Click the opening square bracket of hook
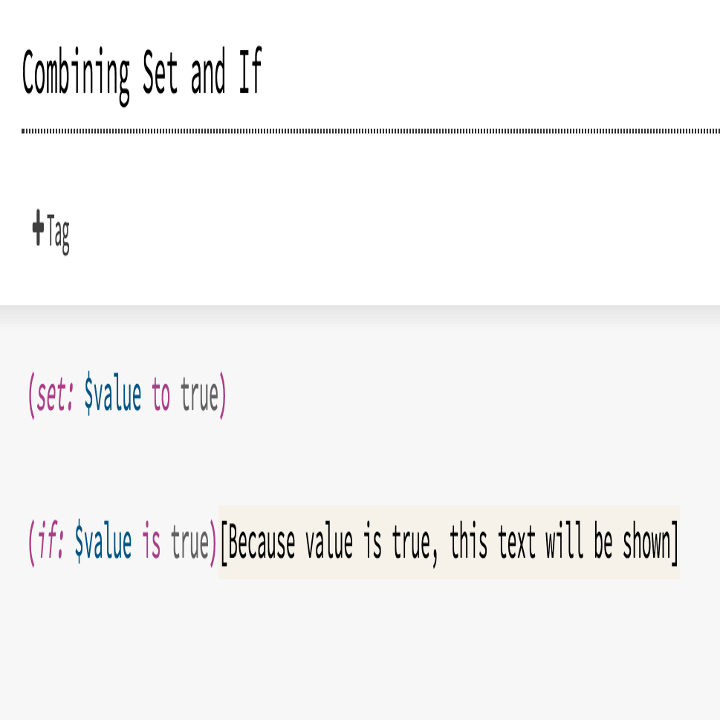This screenshot has height=720, width=720. pyautogui.click(x=223, y=543)
